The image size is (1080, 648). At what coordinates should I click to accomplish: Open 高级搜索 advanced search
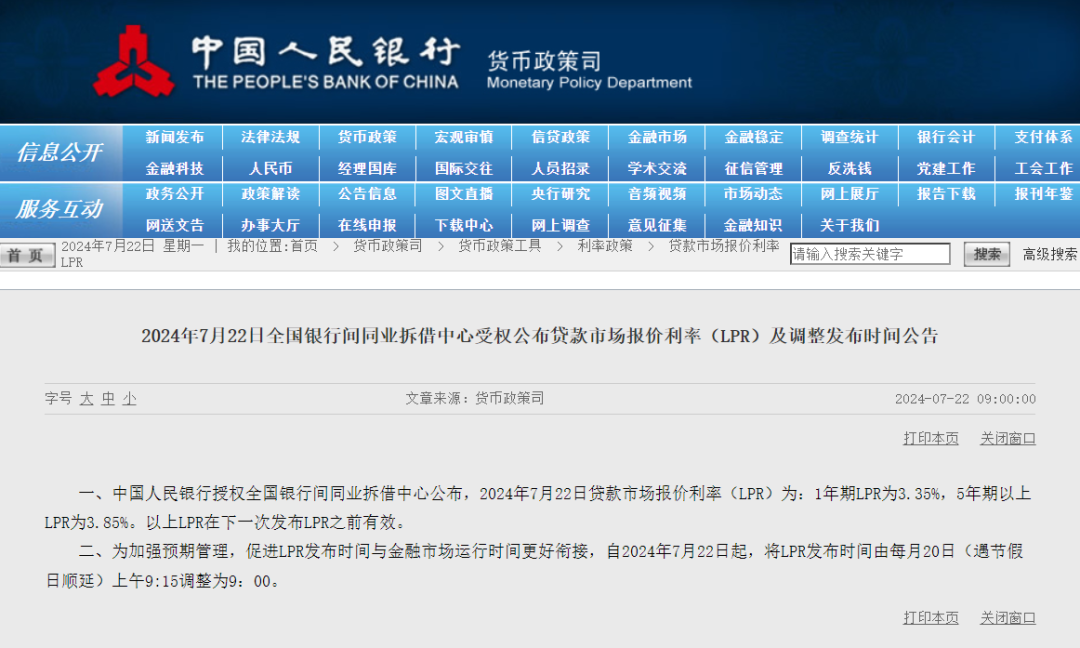[1050, 254]
